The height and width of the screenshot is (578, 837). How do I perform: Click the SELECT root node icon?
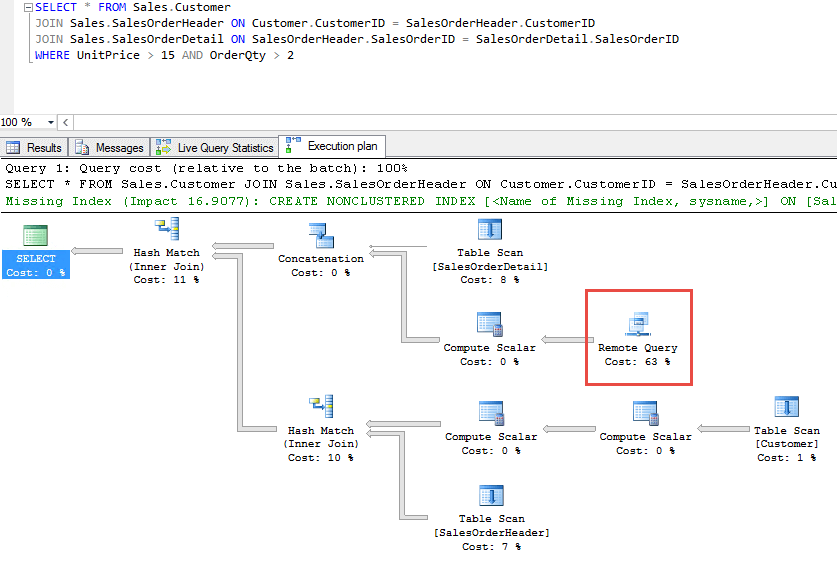point(36,236)
